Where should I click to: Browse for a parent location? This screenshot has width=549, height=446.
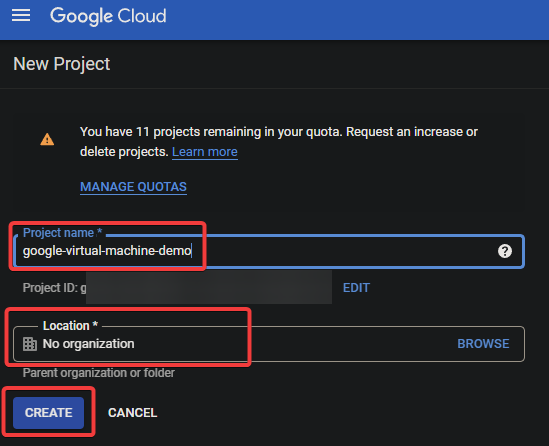point(483,344)
